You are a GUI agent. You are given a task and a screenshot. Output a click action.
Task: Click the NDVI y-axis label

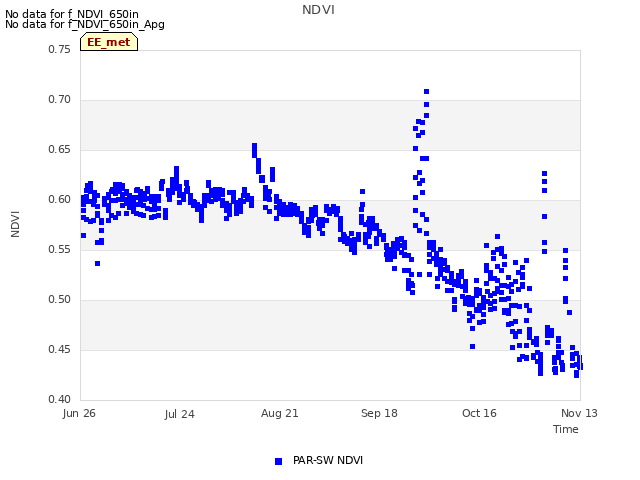(15, 224)
